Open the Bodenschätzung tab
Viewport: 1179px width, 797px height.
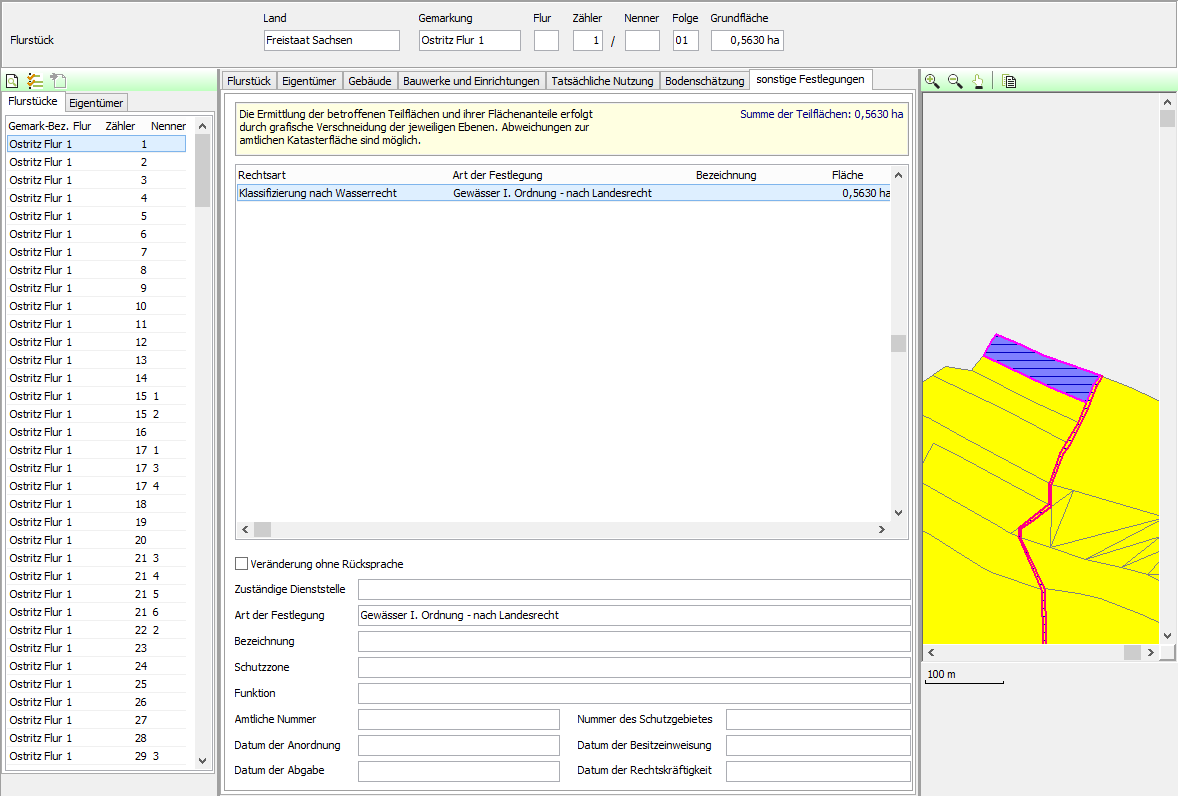click(x=705, y=81)
